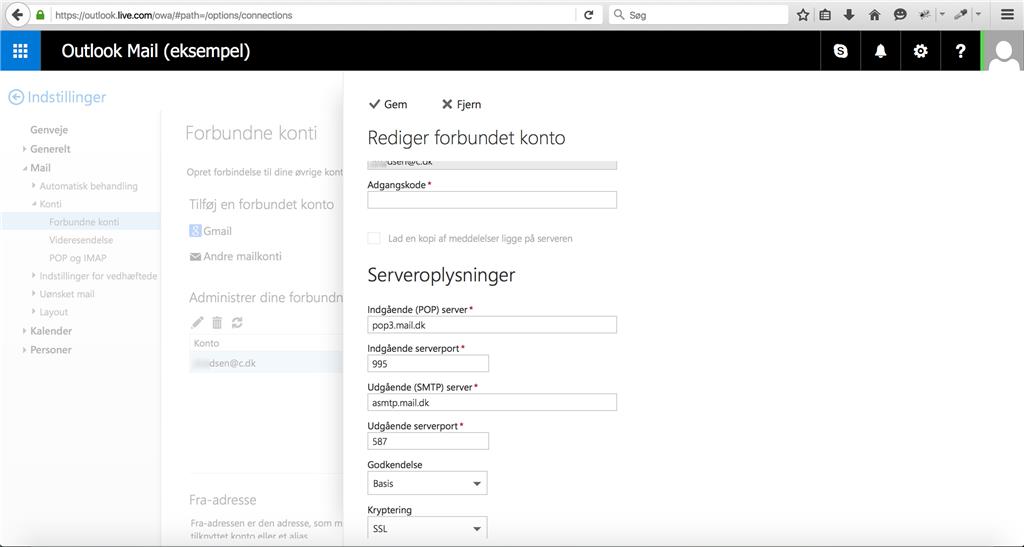Screen dimensions: 1024x547
Task: Open the browser downloads arrow
Action: (849, 14)
